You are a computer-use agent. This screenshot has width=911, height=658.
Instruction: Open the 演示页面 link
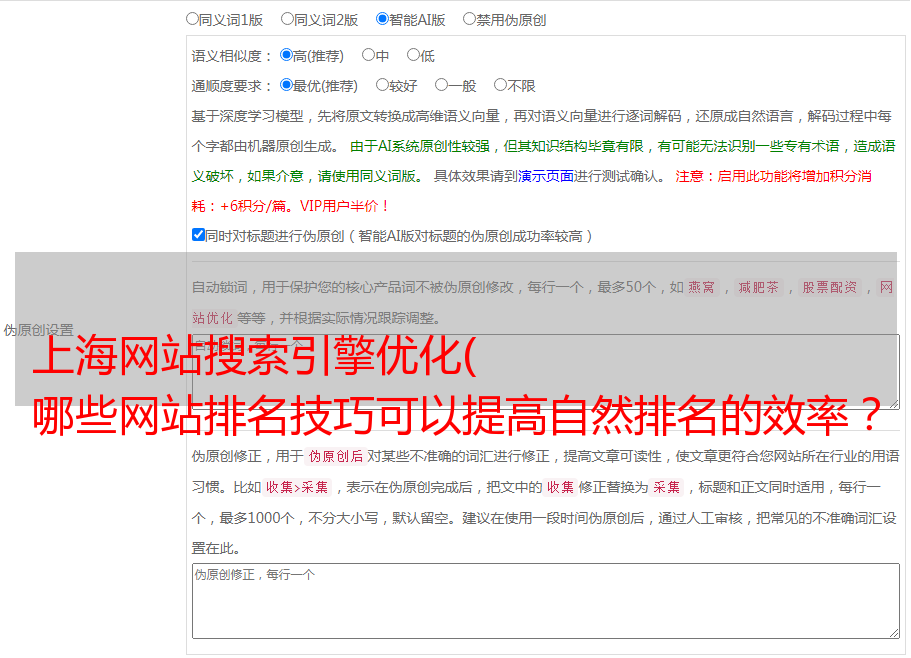tap(546, 176)
